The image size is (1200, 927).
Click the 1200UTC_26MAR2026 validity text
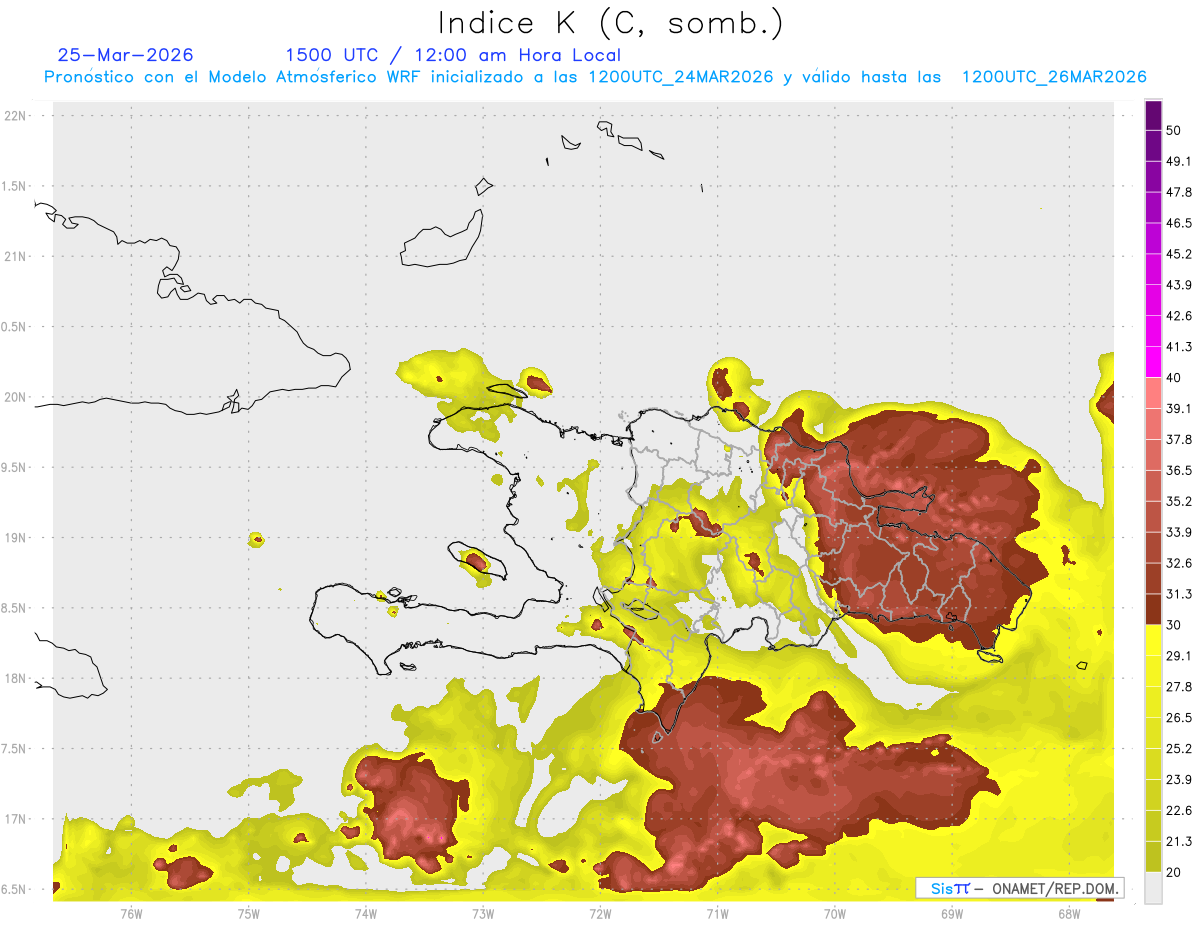1054,77
